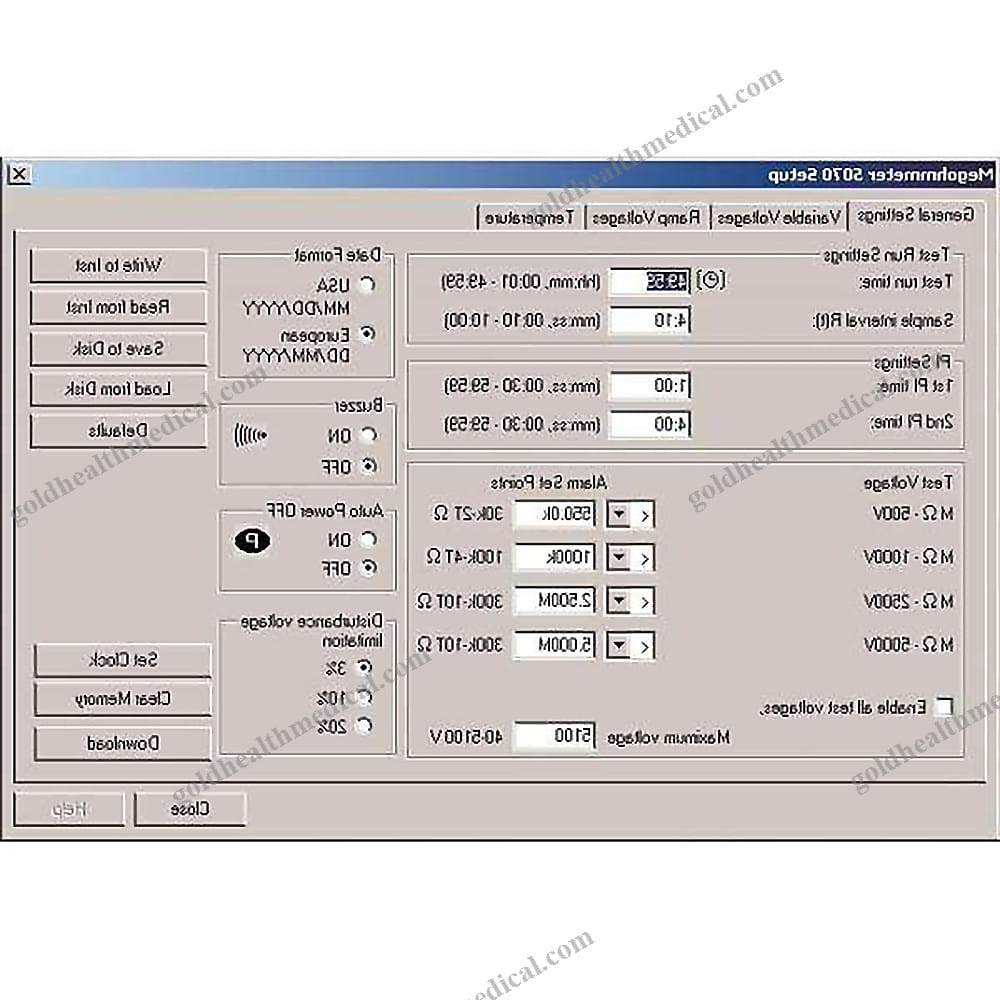
Task: Click the '30k-2T Ω' range text
Action: [468, 513]
